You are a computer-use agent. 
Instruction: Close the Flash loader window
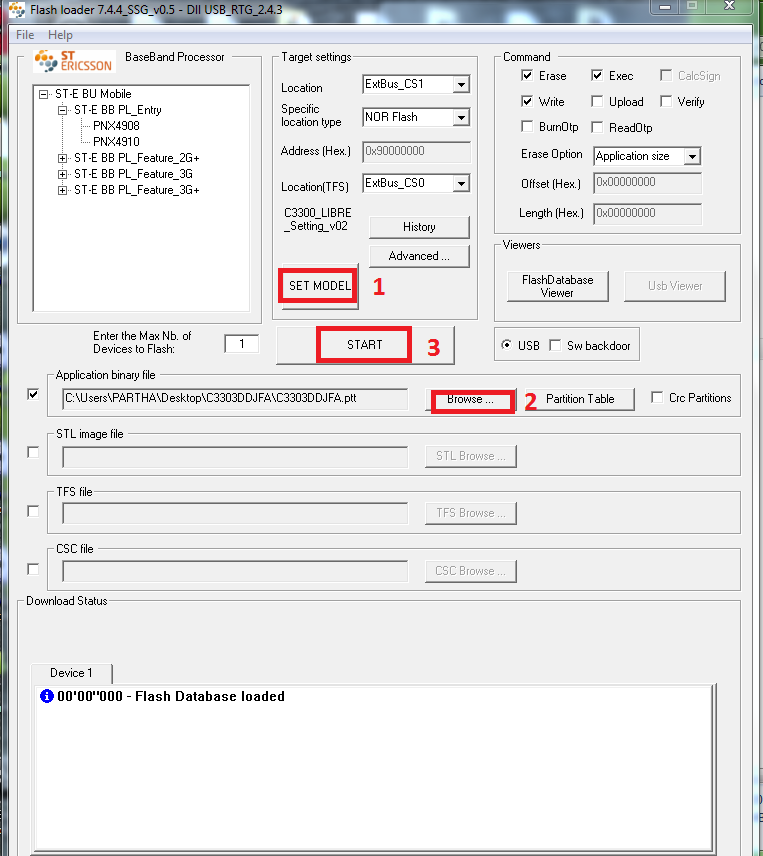729,6
